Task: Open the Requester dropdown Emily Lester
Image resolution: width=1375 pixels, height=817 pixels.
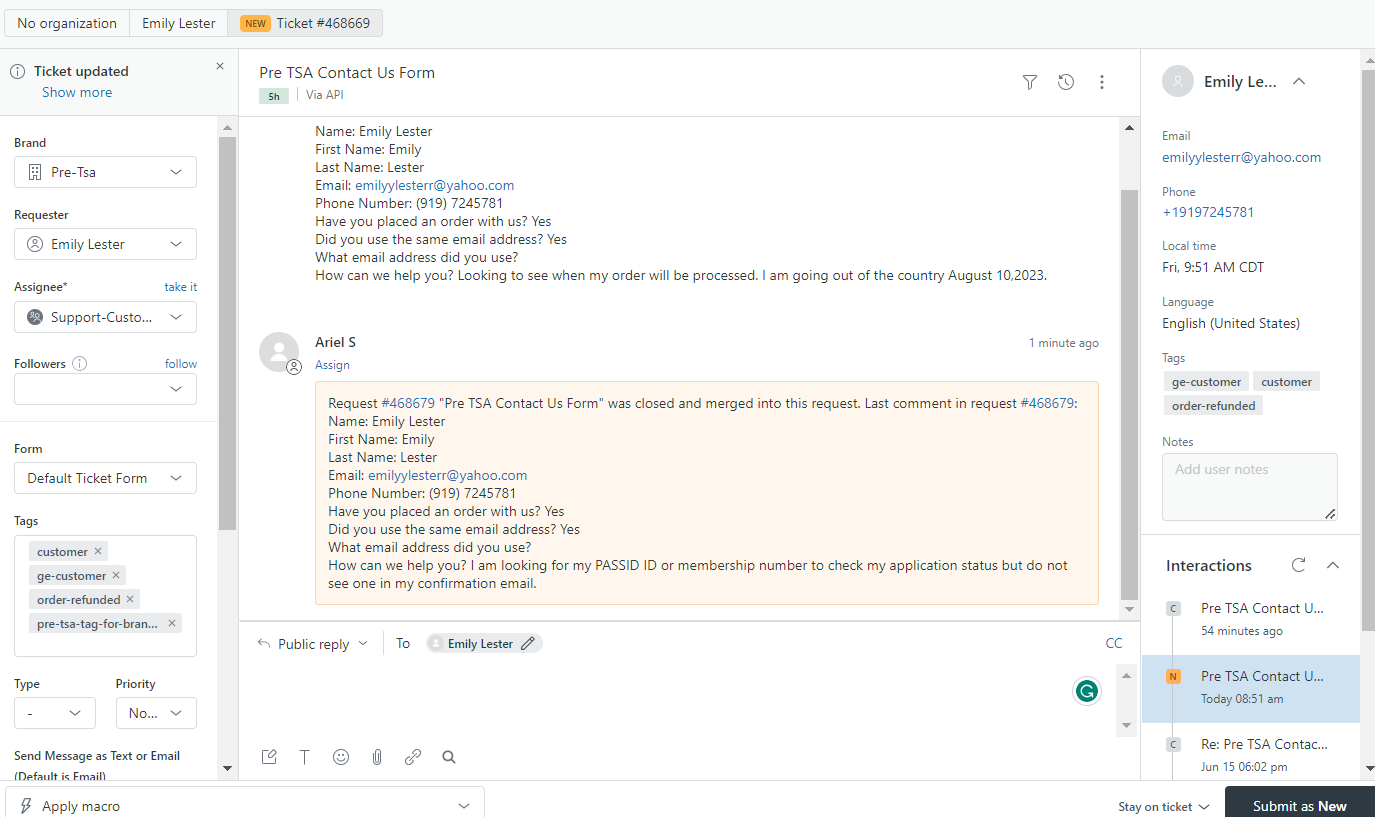Action: click(x=105, y=244)
